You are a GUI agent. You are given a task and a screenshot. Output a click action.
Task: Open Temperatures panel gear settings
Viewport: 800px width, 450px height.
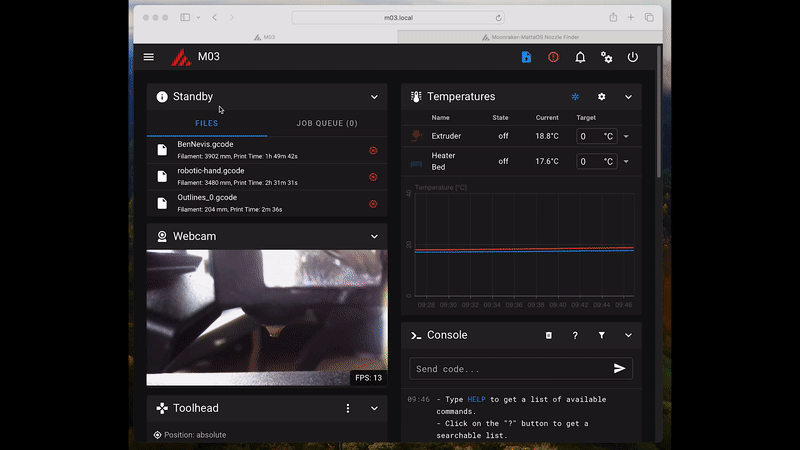pos(601,97)
